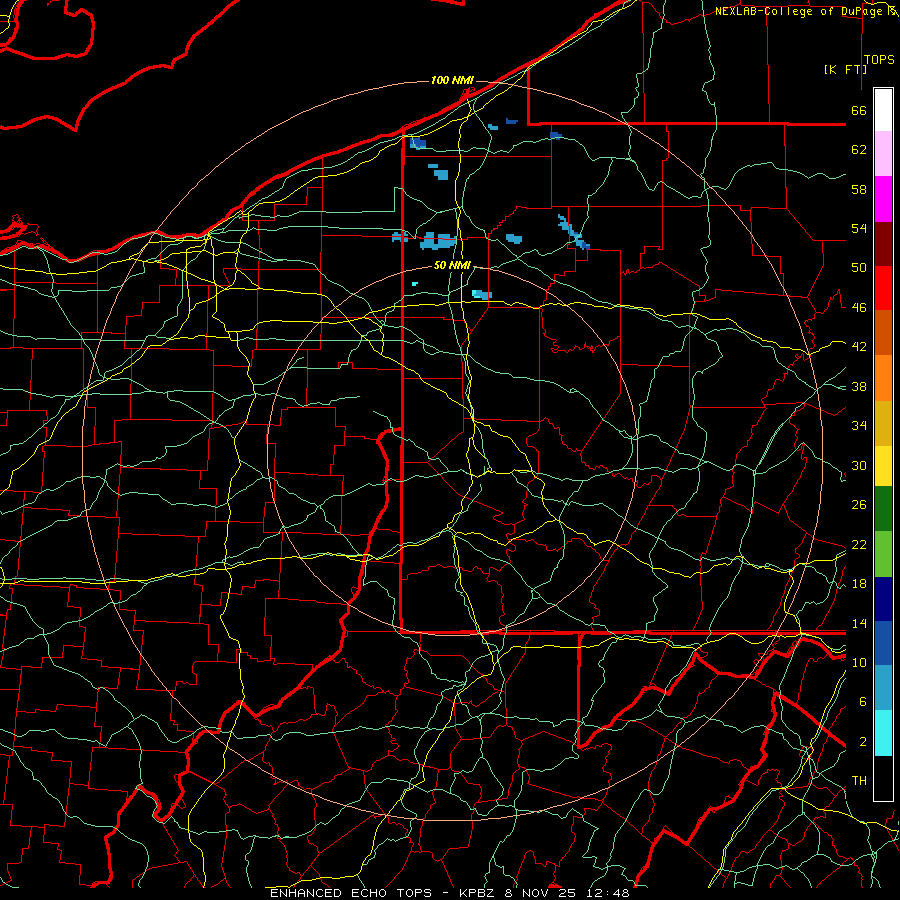Click the light pink legend swatch
The width and height of the screenshot is (900, 900).
(883, 154)
